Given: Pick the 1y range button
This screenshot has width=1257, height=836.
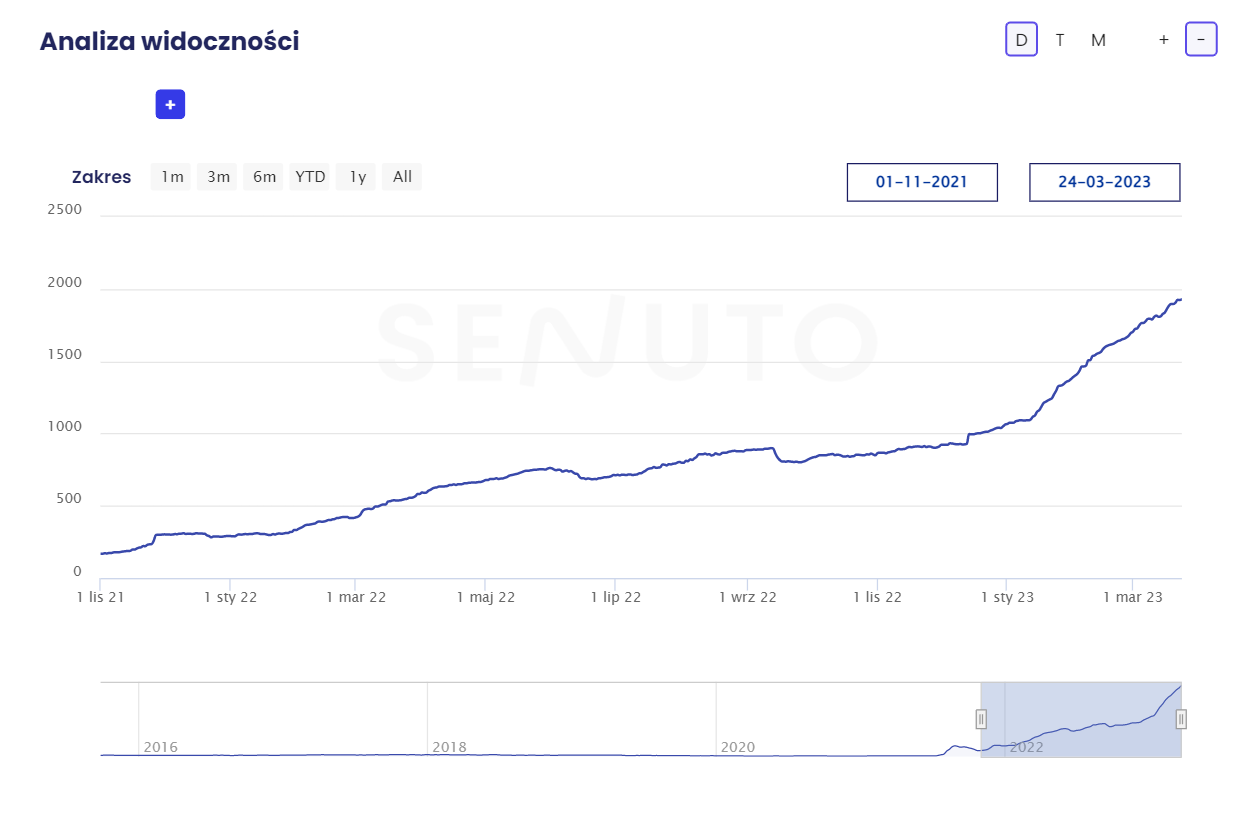Looking at the screenshot, I should 357,177.
